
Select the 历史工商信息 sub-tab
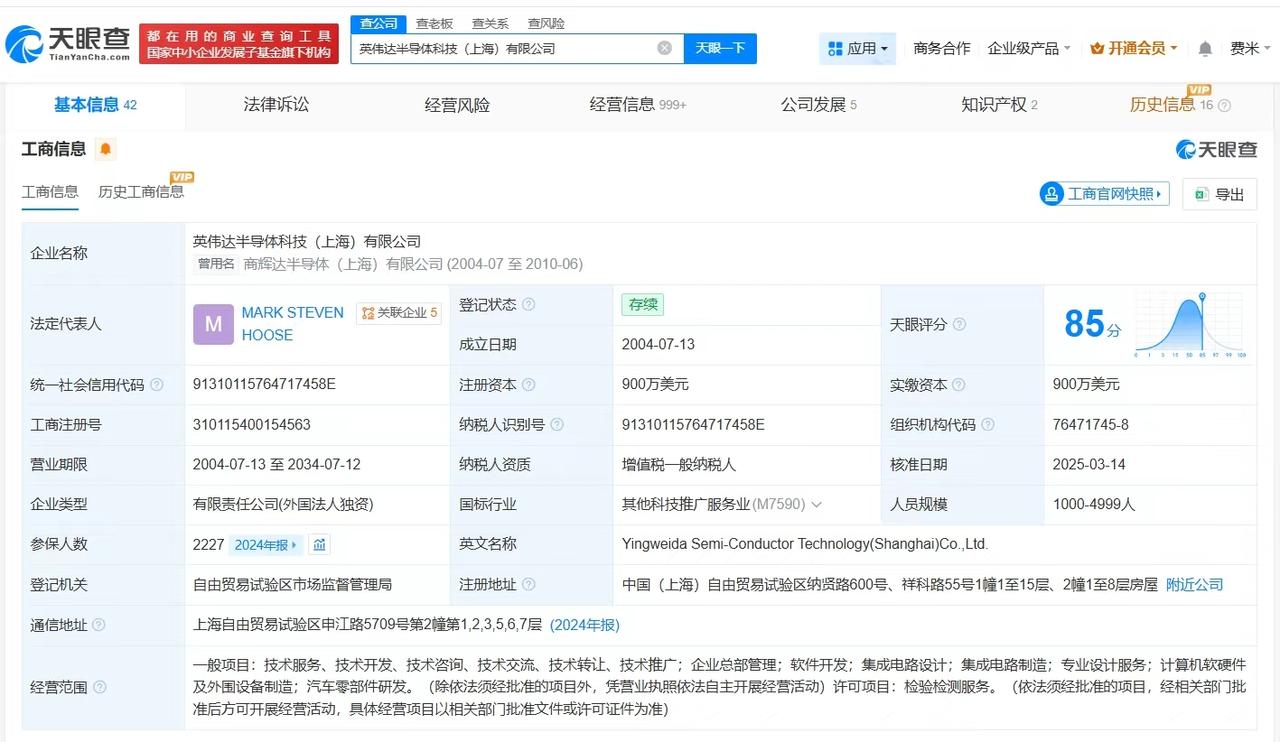pos(141,192)
